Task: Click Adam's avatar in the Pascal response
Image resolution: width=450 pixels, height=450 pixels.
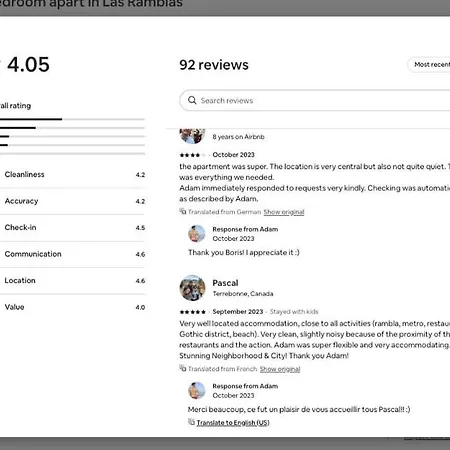Action: coord(197,390)
